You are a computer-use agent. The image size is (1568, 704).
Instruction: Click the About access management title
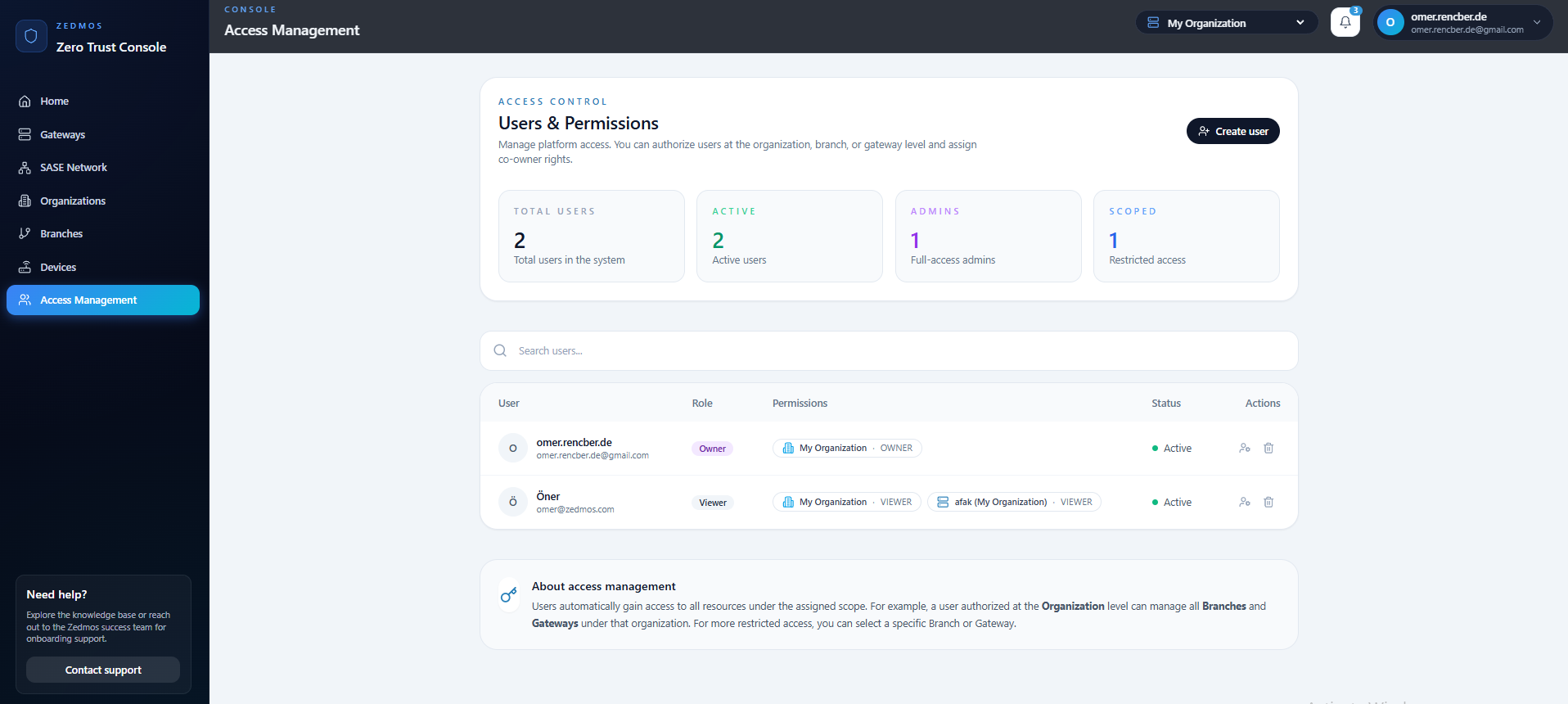(x=604, y=586)
